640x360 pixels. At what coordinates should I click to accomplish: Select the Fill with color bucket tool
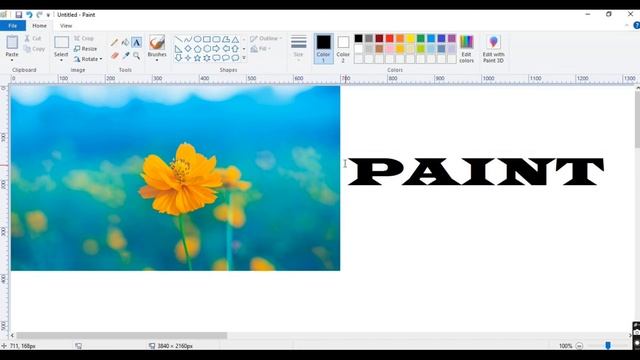pos(125,42)
